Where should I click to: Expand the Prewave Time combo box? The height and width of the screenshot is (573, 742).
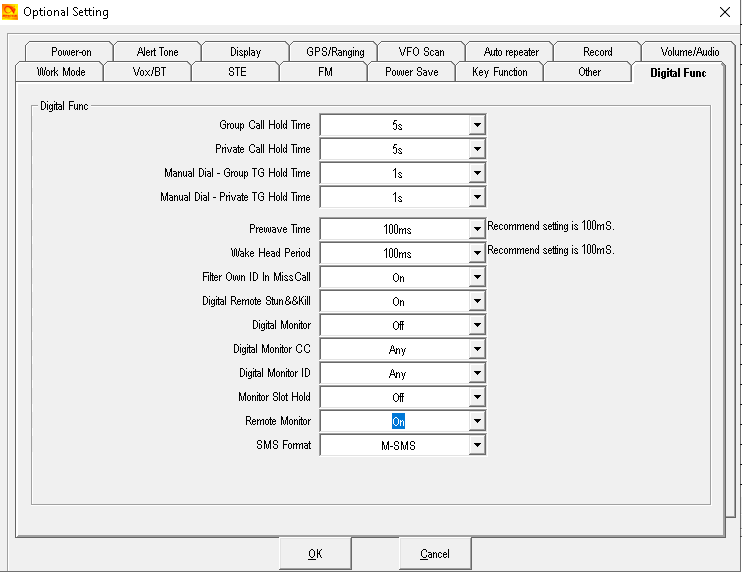point(477,229)
